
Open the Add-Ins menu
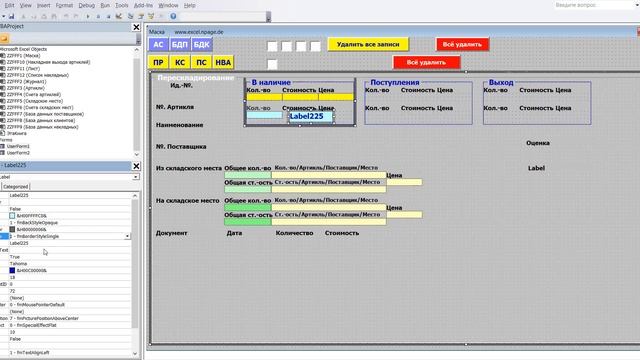143,5
